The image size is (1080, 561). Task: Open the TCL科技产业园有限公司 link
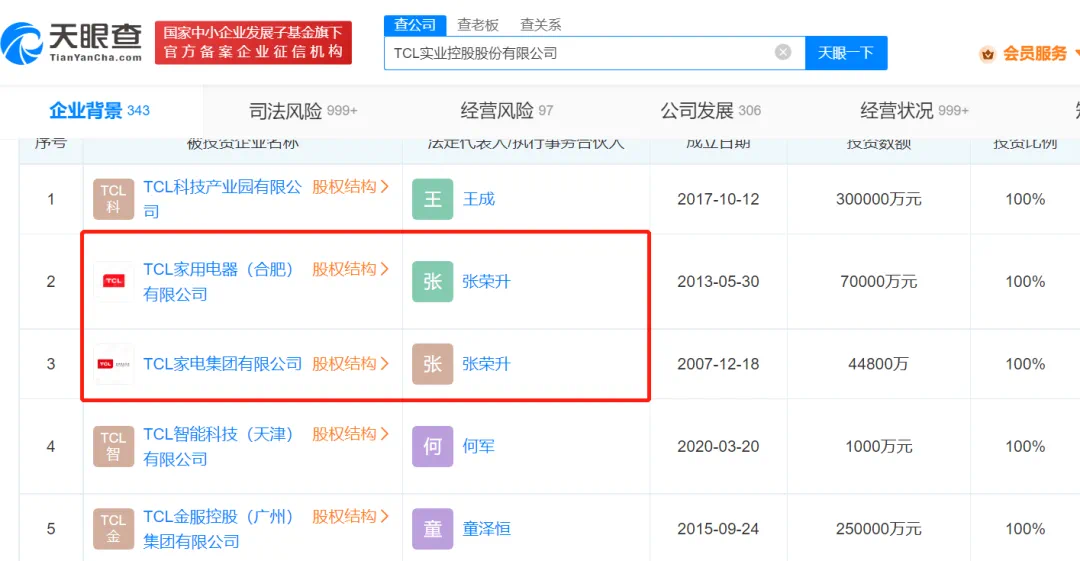[x=222, y=199]
